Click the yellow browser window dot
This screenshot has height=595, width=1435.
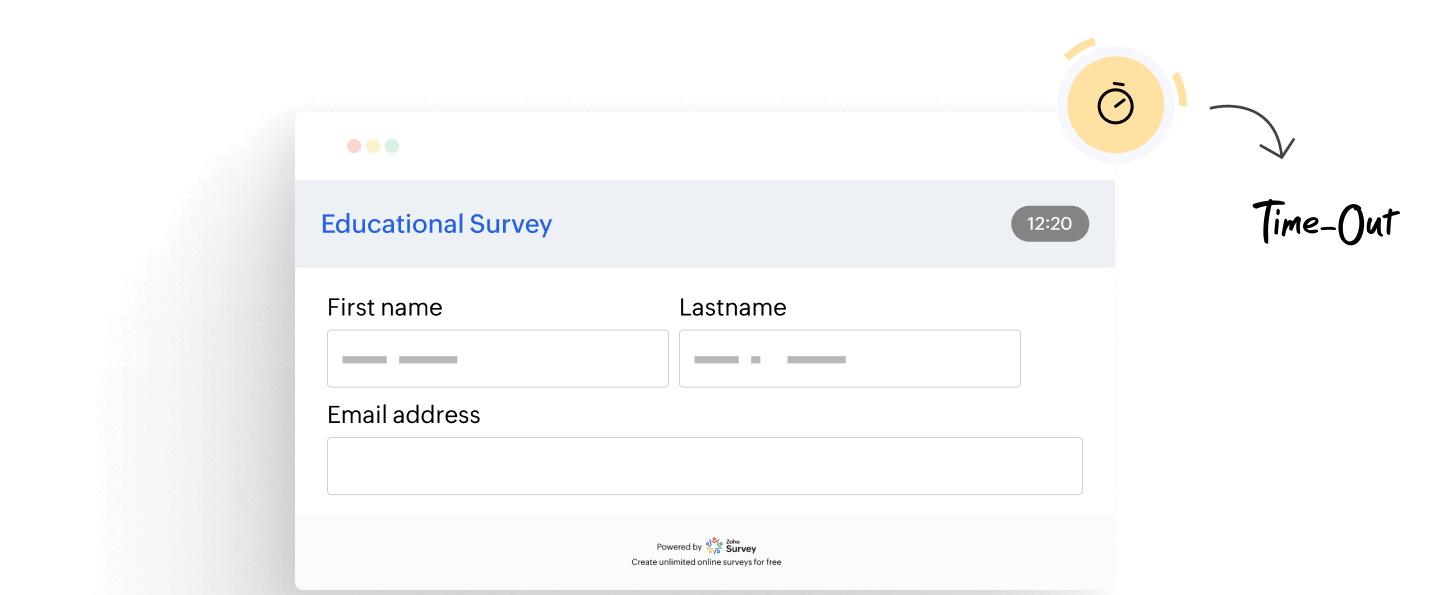click(372, 144)
